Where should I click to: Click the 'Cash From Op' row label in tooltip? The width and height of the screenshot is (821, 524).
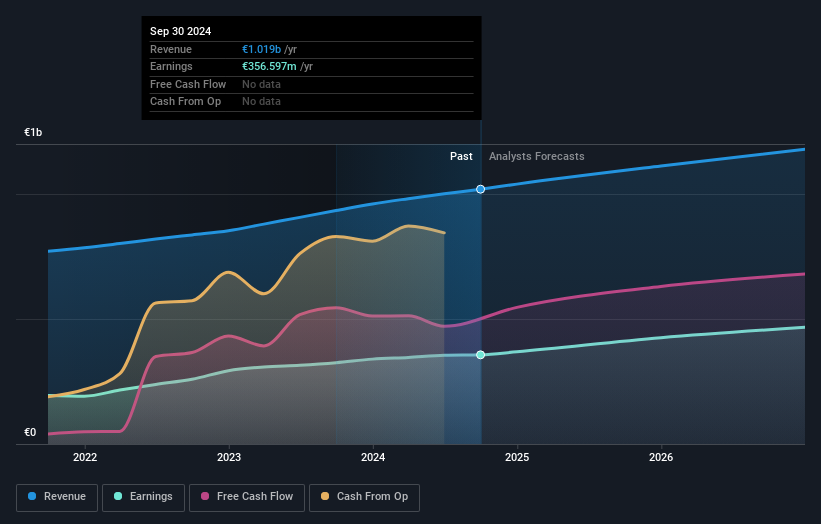coord(185,102)
